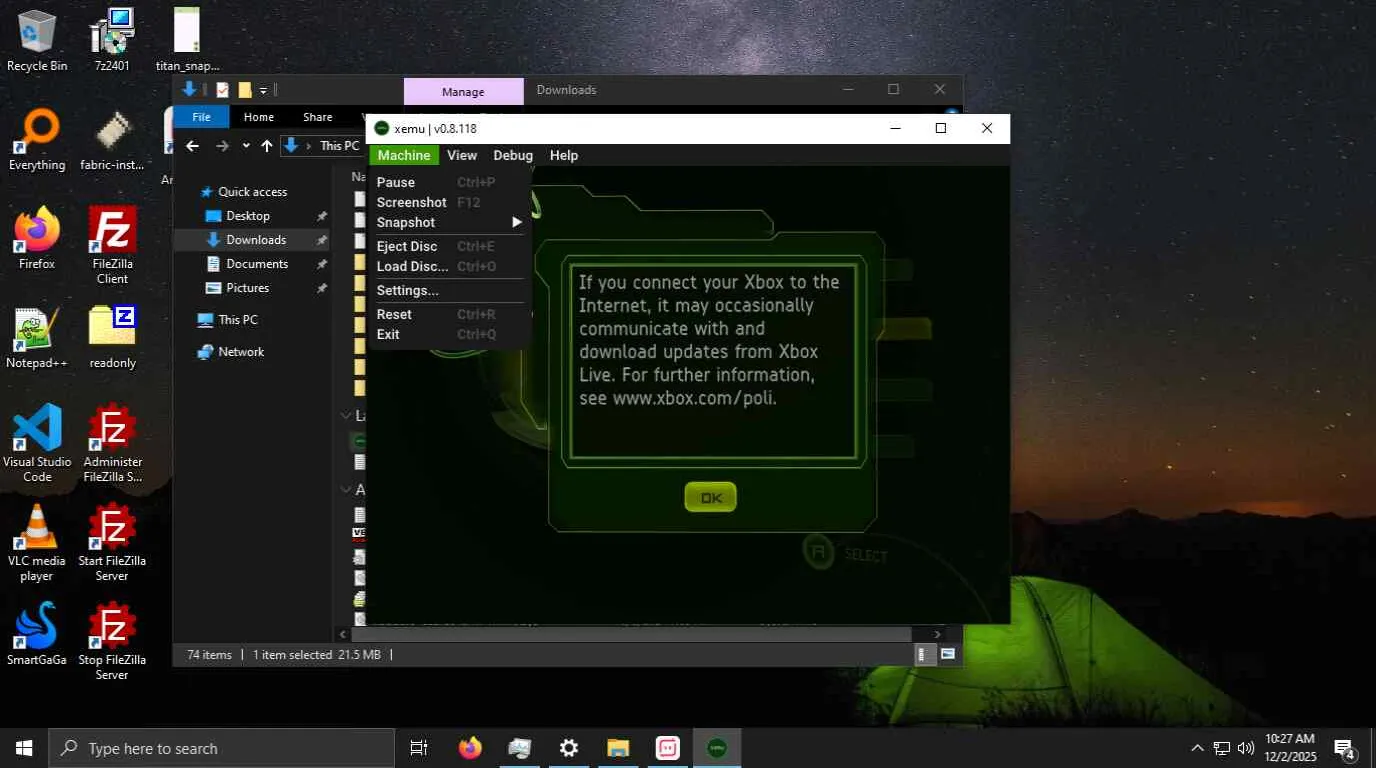The image size is (1376, 768).
Task: Click the Explorer back arrow
Action: 193,146
